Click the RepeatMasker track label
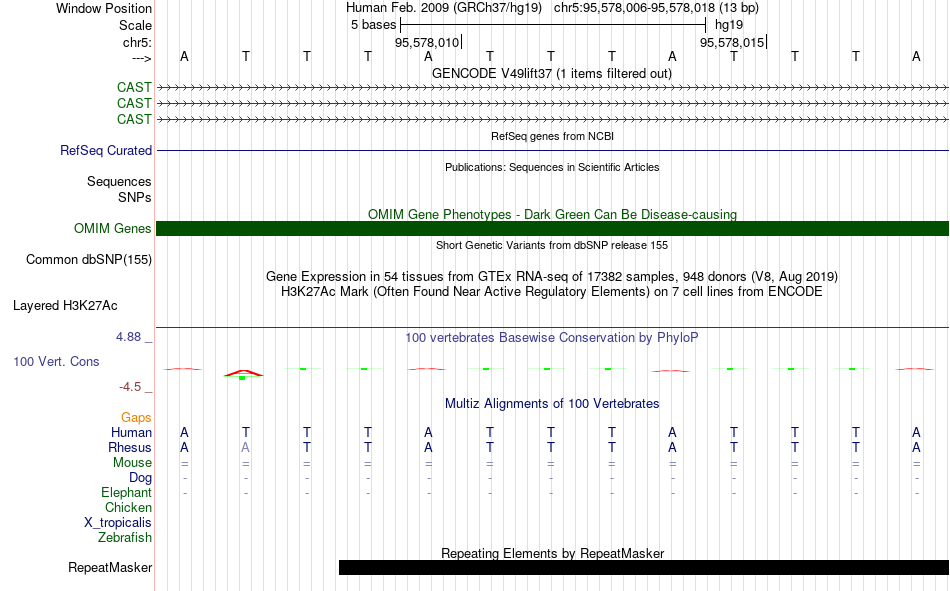The width and height of the screenshot is (950, 591). click(x=110, y=568)
